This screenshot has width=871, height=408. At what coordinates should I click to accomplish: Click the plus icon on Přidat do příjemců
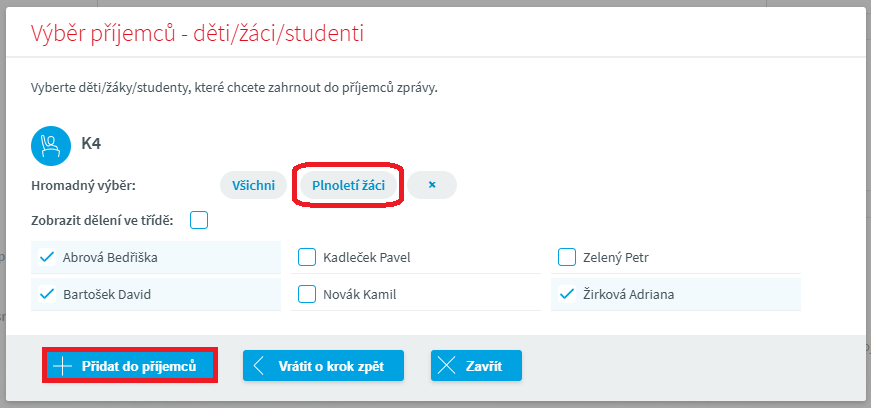click(x=62, y=366)
